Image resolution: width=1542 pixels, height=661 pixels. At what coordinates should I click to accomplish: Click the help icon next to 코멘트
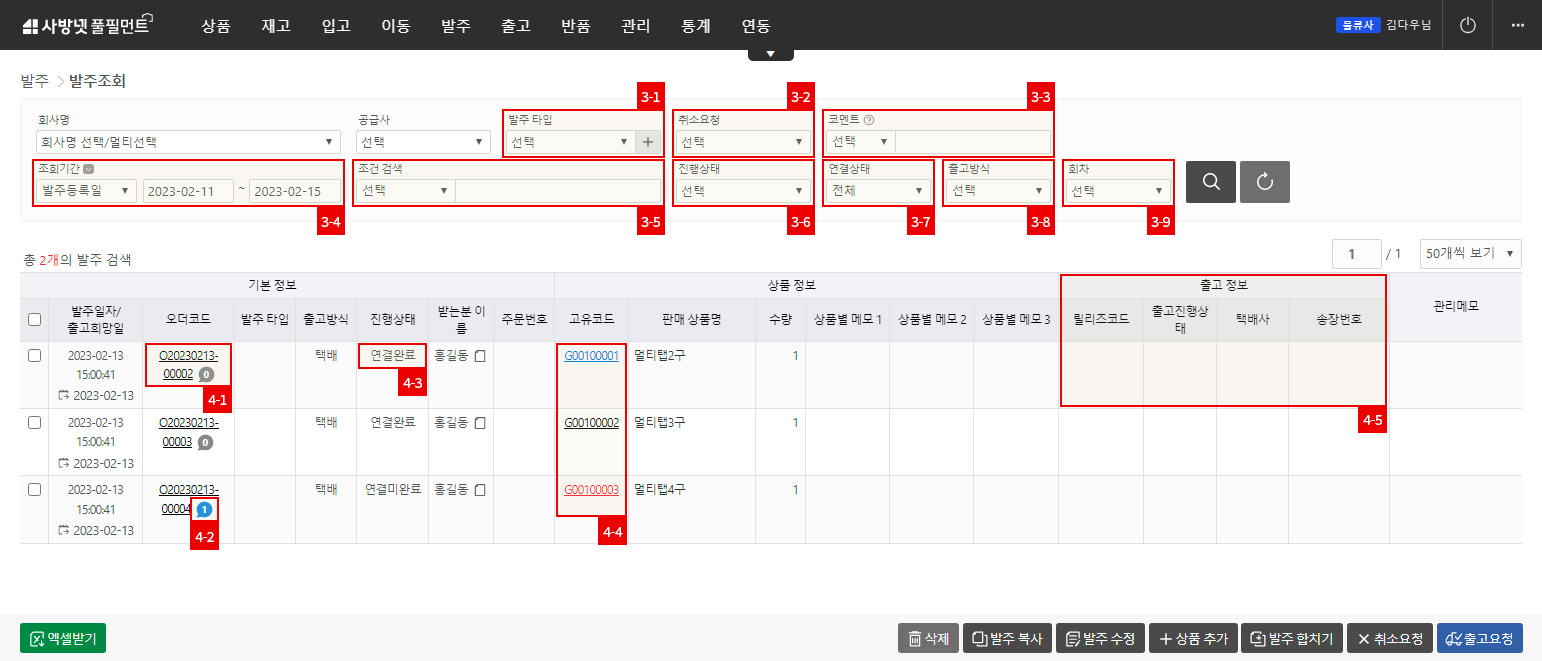click(x=869, y=120)
